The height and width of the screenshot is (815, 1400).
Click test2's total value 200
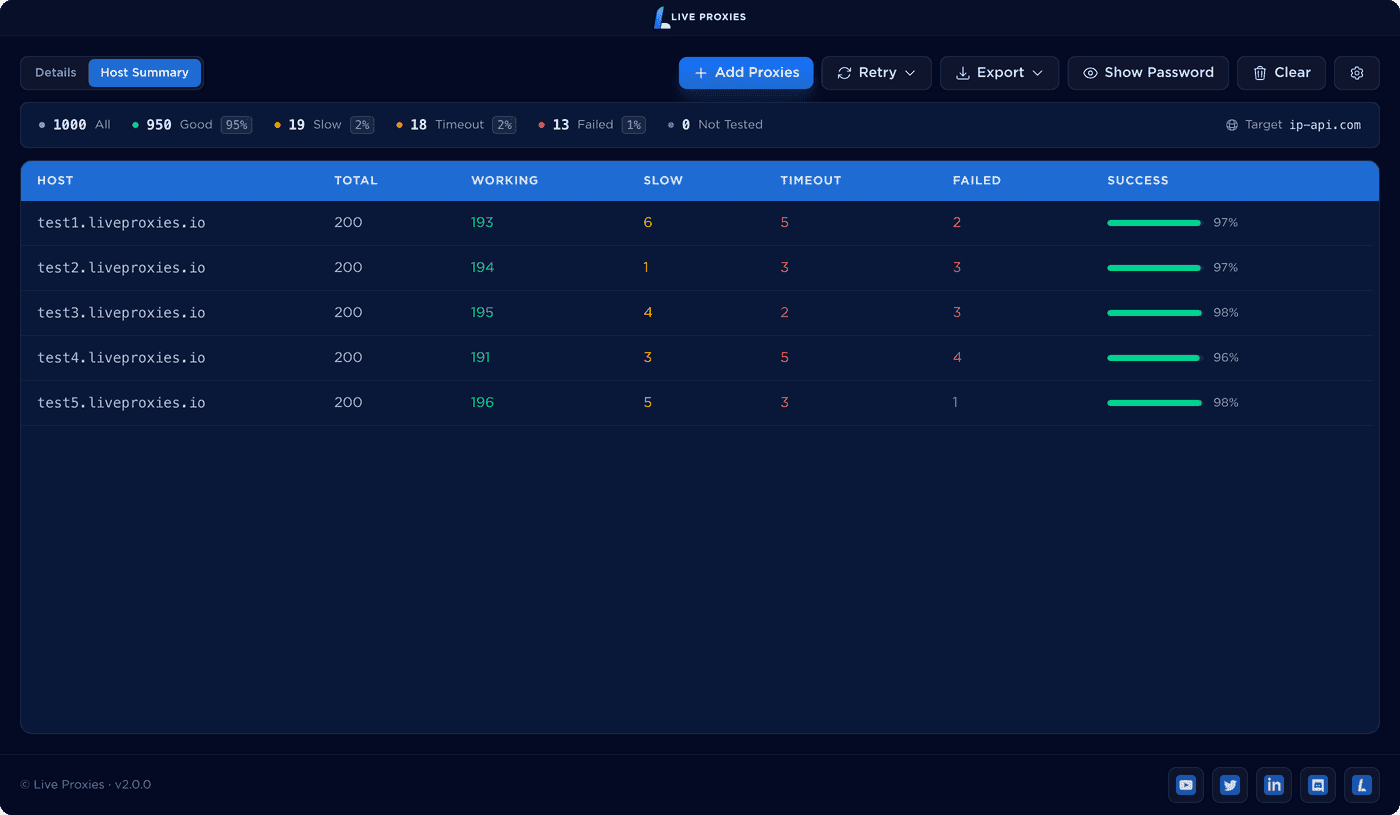[348, 268]
